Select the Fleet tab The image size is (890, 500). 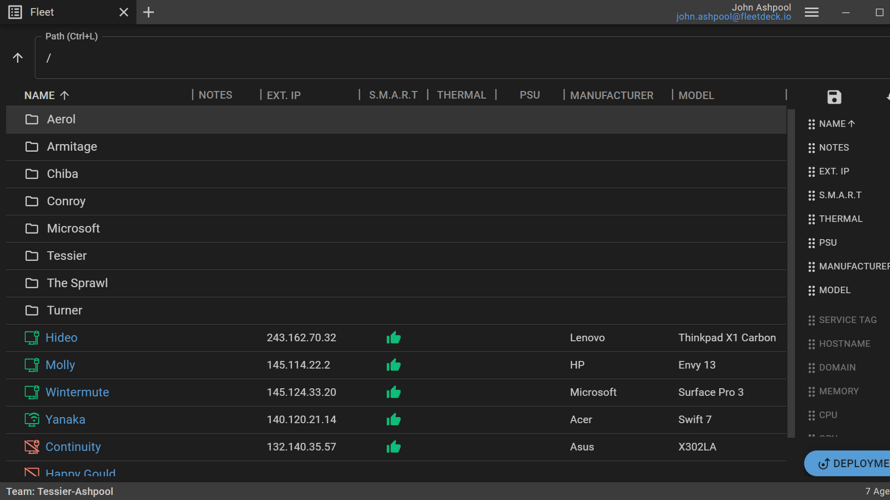(x=42, y=12)
